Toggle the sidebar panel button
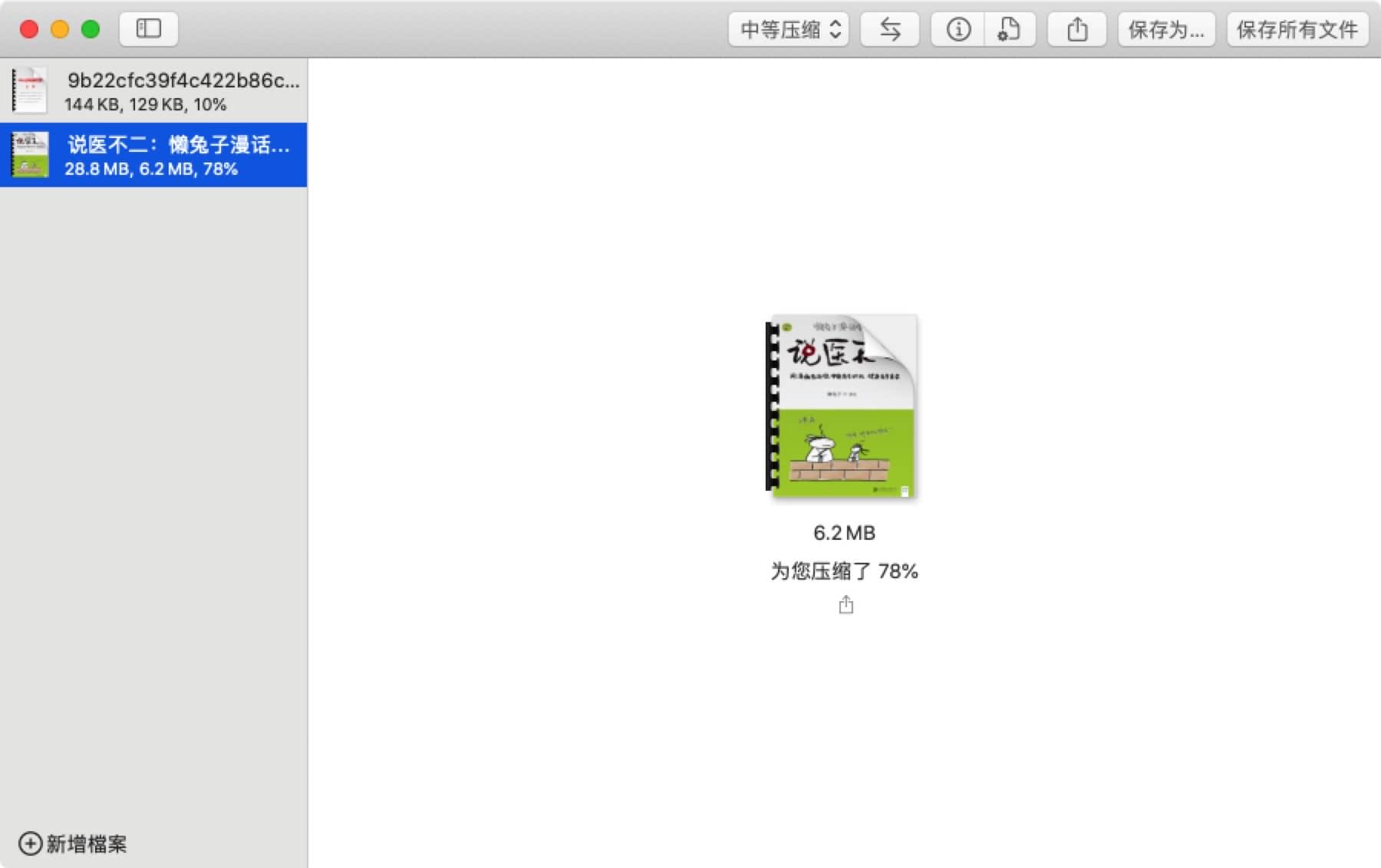 pos(149,29)
